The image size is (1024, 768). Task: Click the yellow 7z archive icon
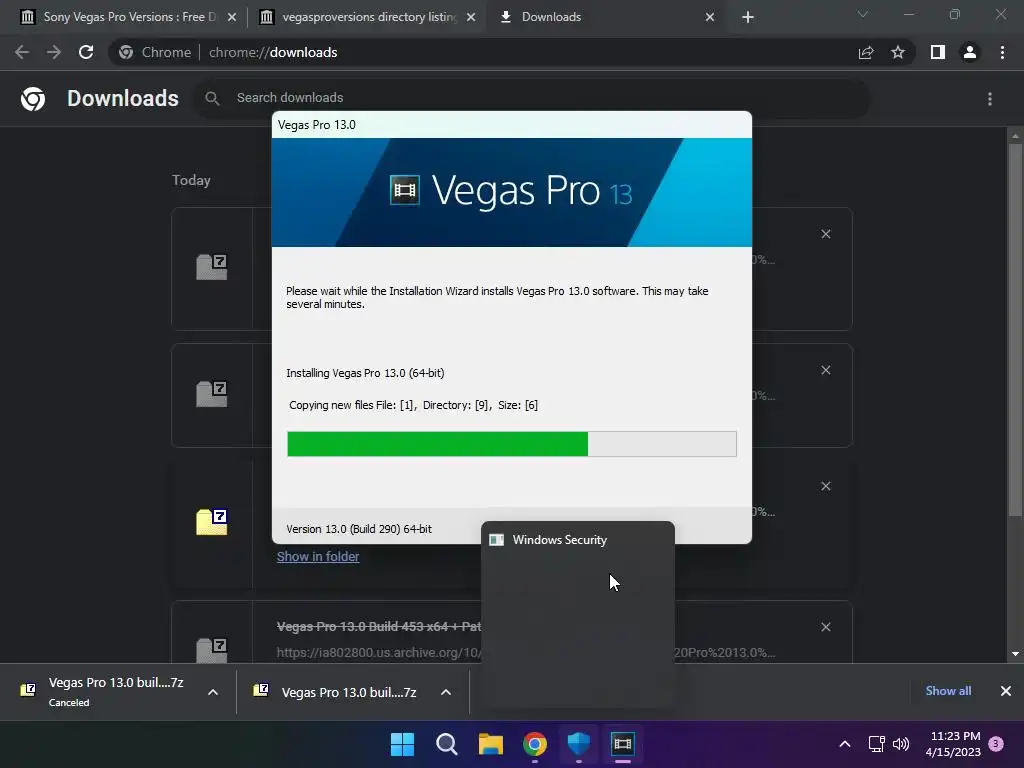click(x=212, y=522)
